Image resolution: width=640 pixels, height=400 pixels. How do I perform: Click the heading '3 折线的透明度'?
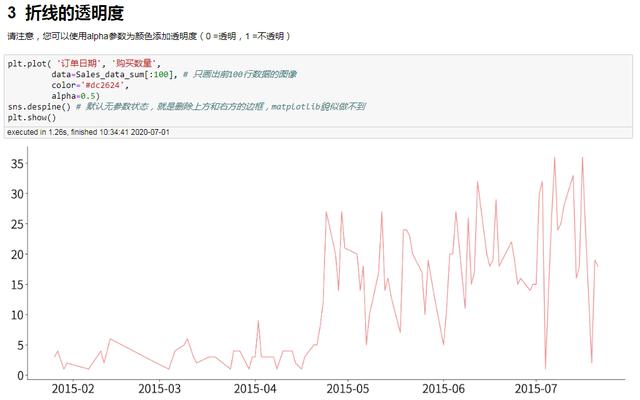[x=65, y=13]
